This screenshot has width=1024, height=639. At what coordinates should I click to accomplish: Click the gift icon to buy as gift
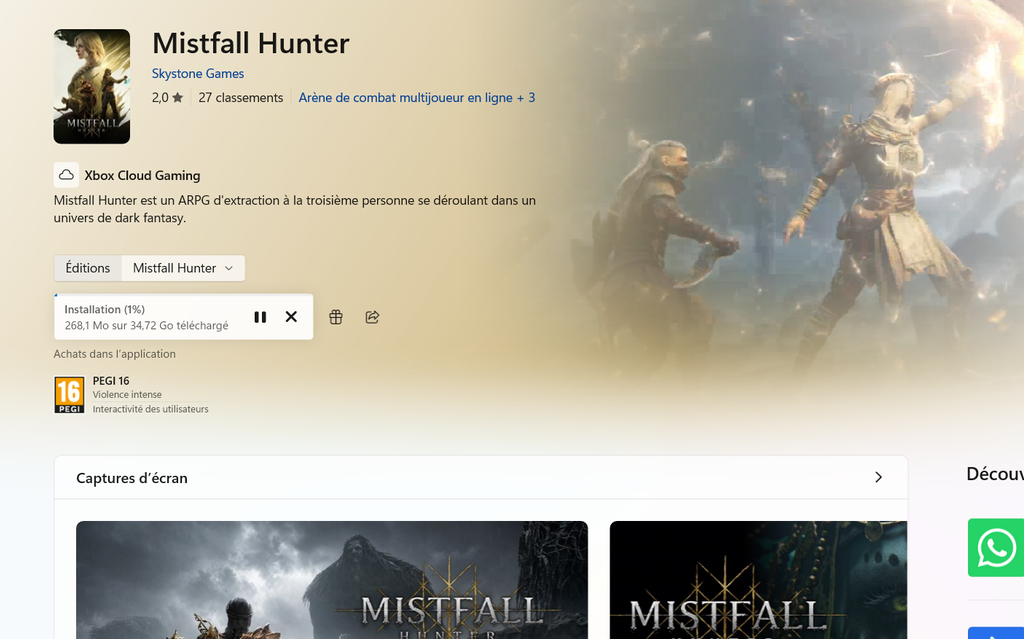[336, 317]
